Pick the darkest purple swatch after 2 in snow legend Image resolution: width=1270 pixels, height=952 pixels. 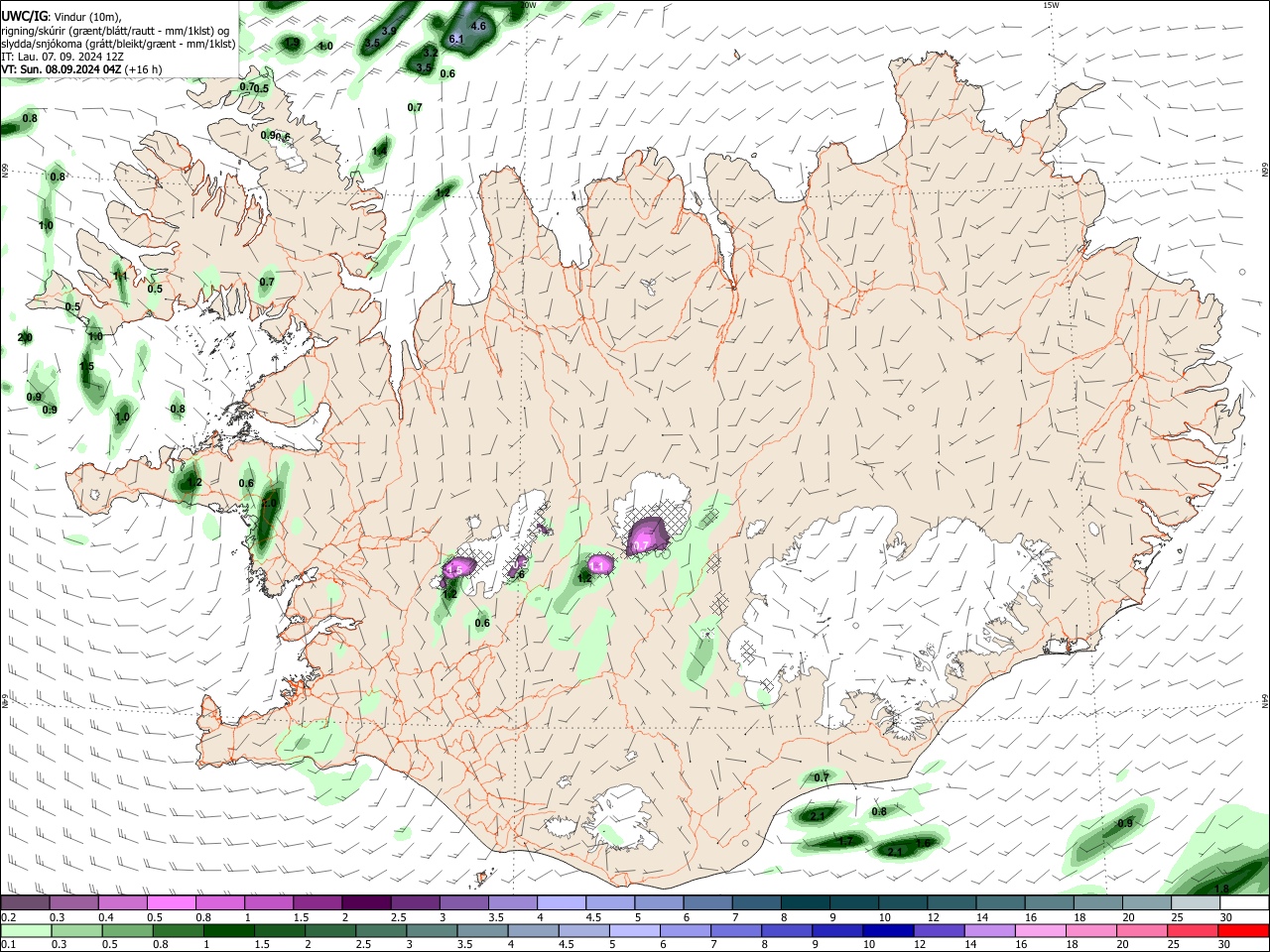coord(366,903)
